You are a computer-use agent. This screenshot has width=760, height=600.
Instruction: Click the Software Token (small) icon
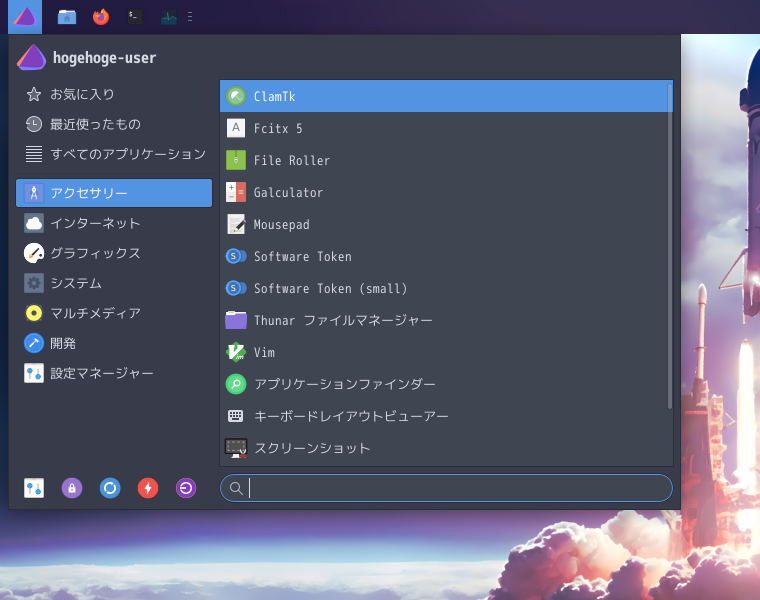(236, 288)
